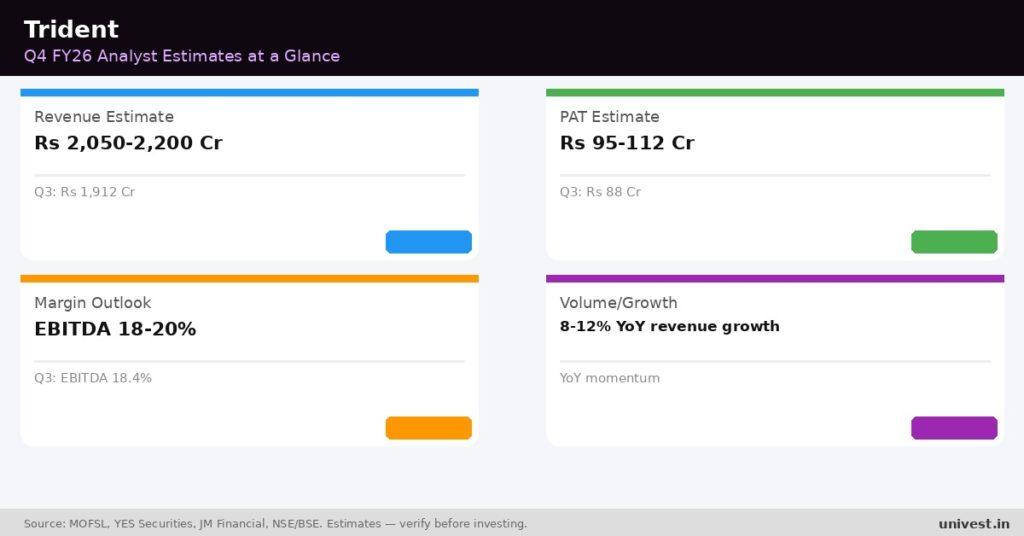Click the 'PAT Estimate' label
1024x536 pixels.
point(609,117)
